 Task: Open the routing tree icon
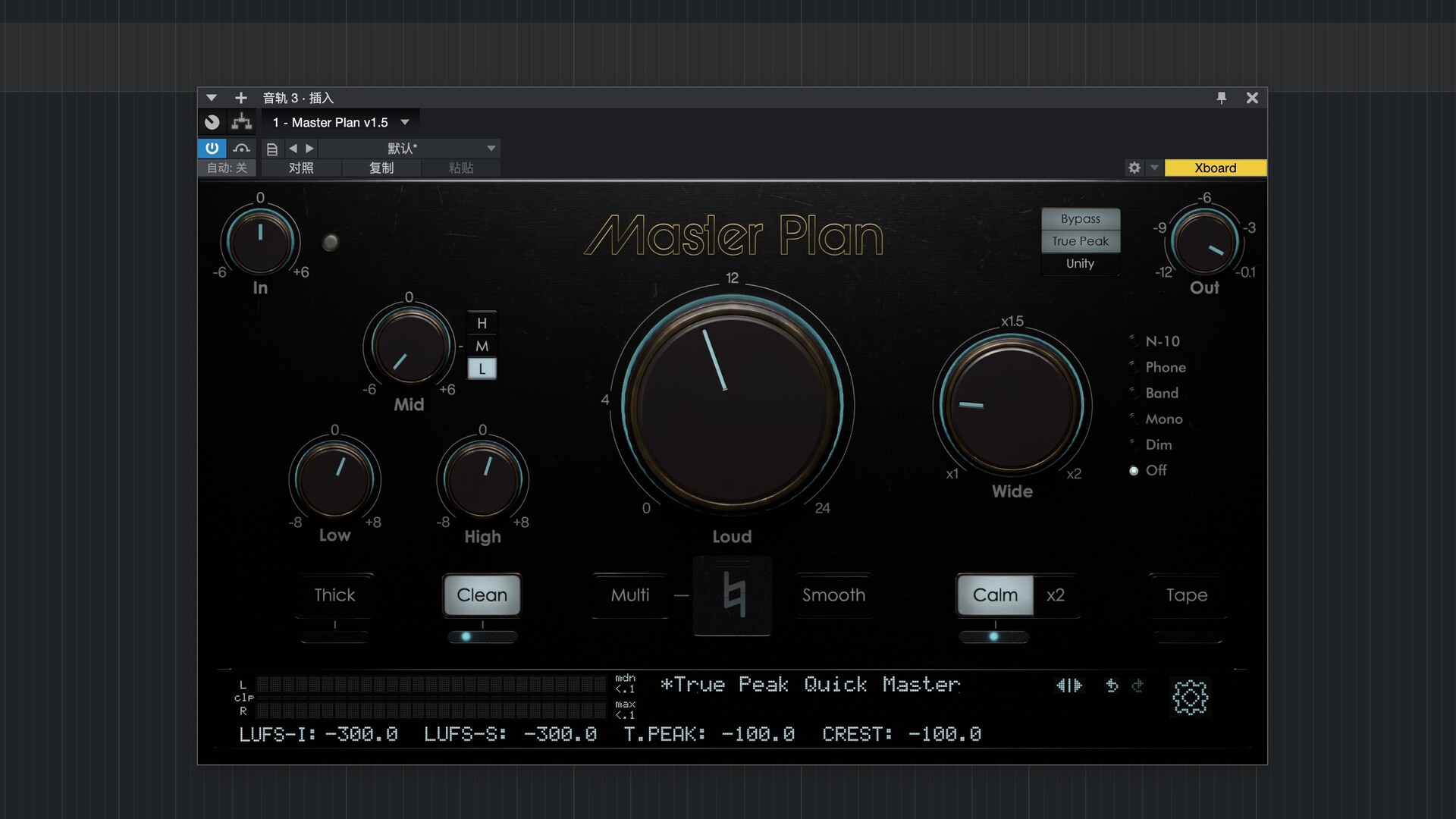pos(242,122)
